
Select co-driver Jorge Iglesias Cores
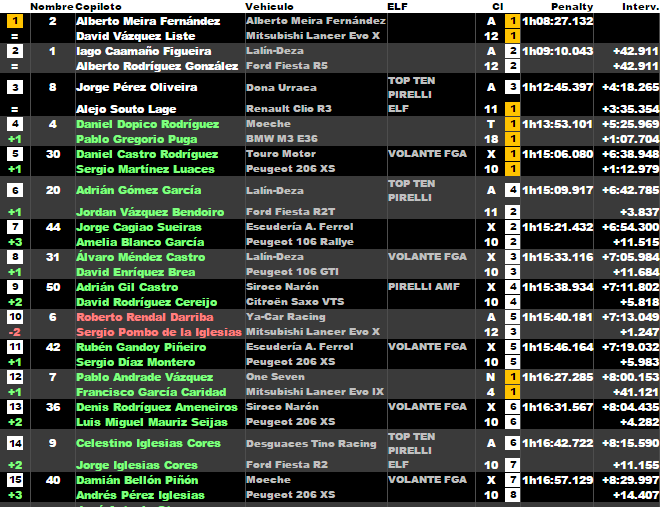[137, 465]
